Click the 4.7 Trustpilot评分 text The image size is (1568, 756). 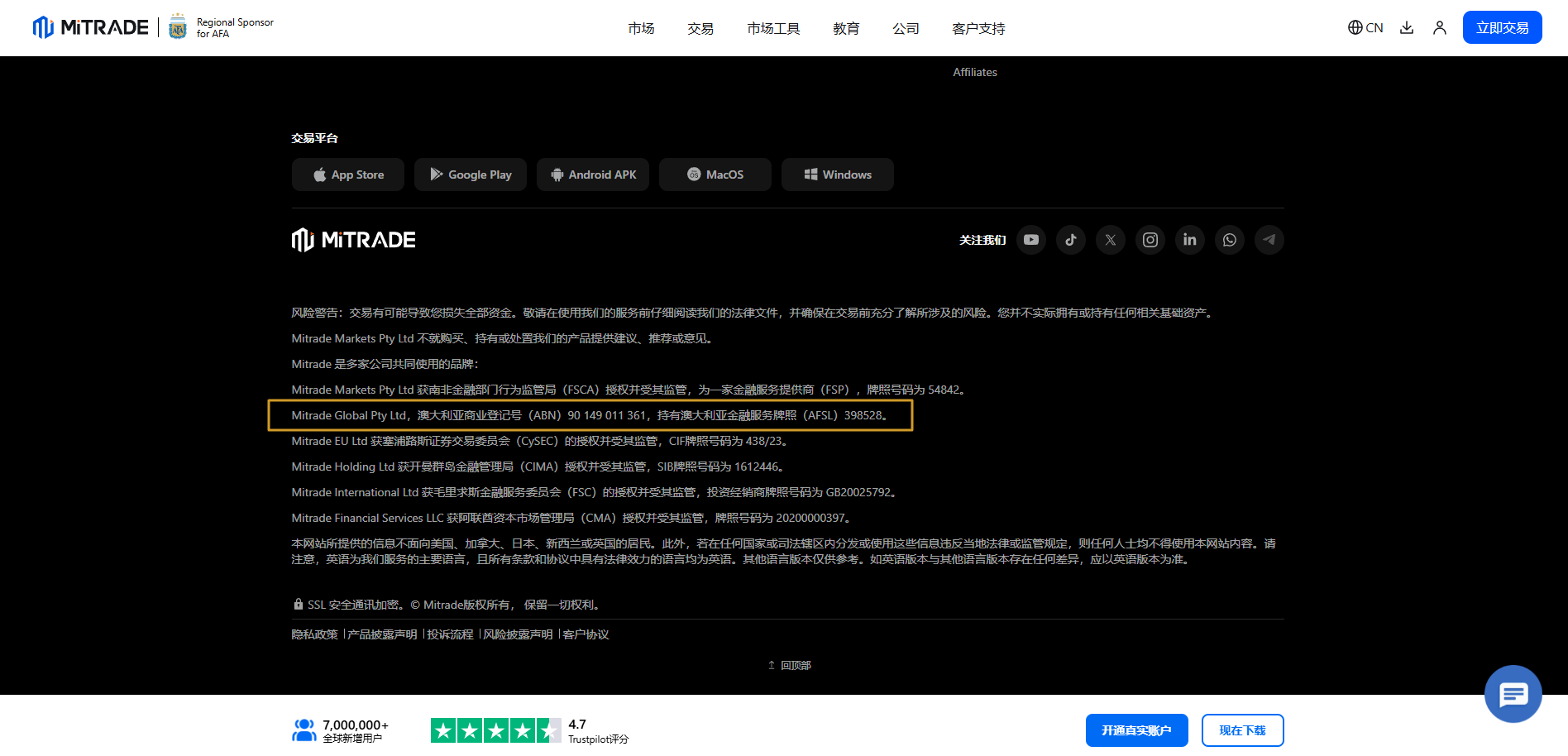tap(598, 731)
